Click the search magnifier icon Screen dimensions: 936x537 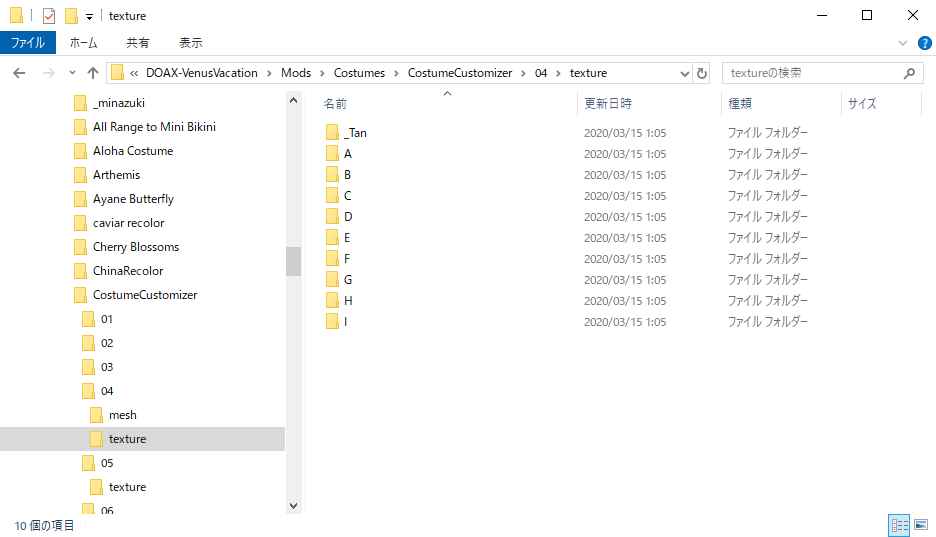point(909,73)
